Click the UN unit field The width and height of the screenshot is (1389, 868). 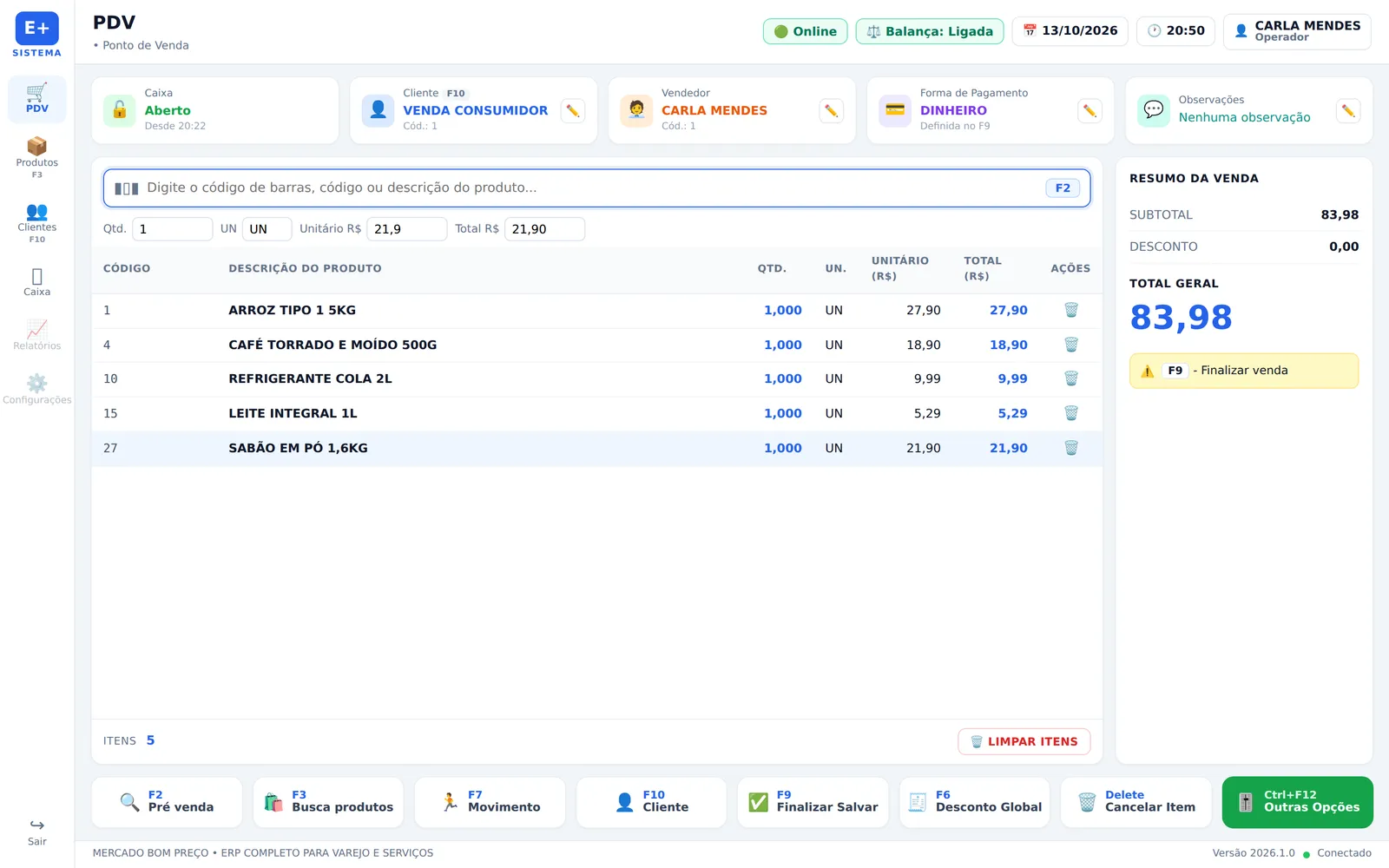tap(267, 229)
